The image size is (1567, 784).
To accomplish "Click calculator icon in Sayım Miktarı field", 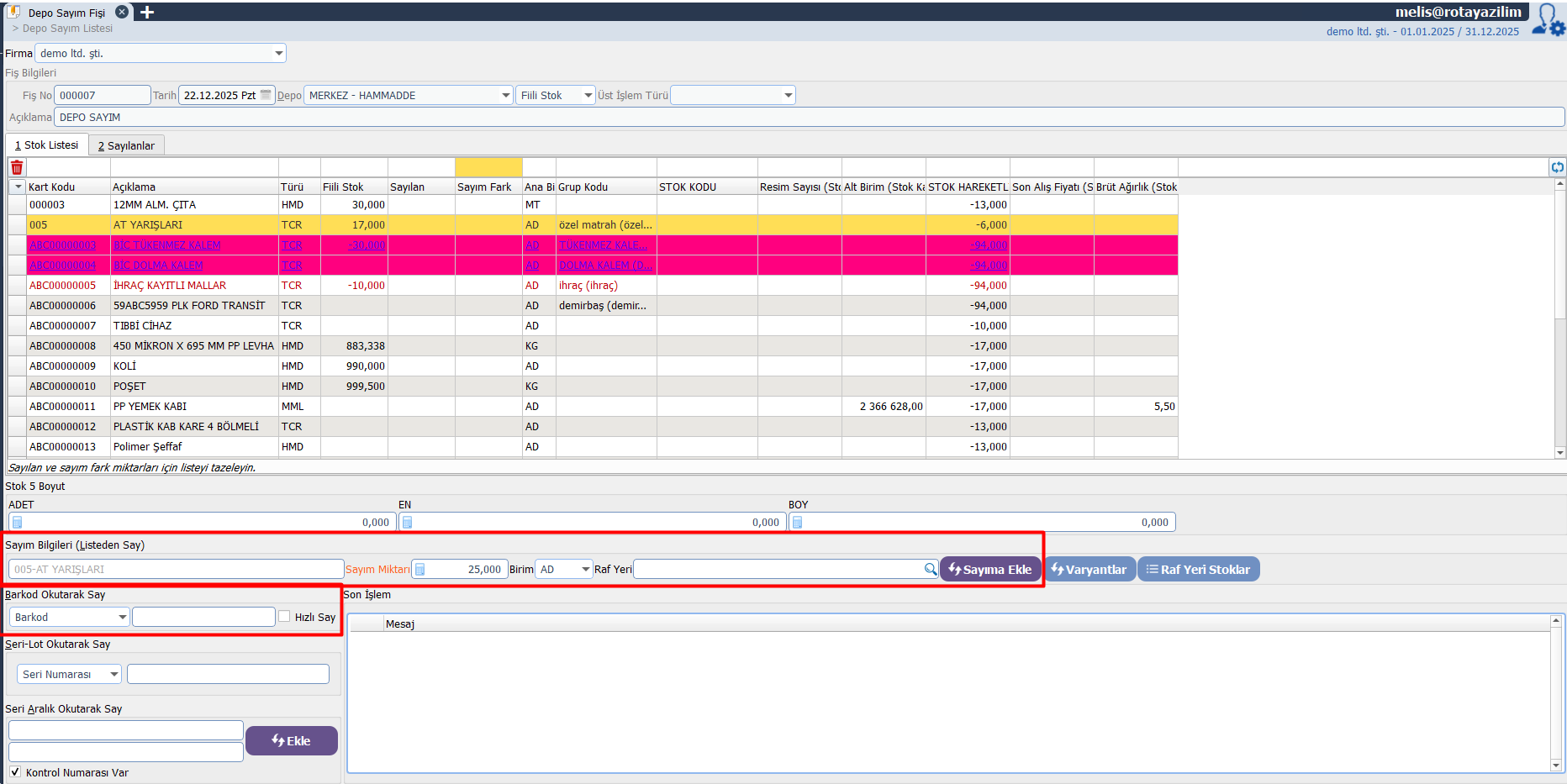I will [420, 569].
